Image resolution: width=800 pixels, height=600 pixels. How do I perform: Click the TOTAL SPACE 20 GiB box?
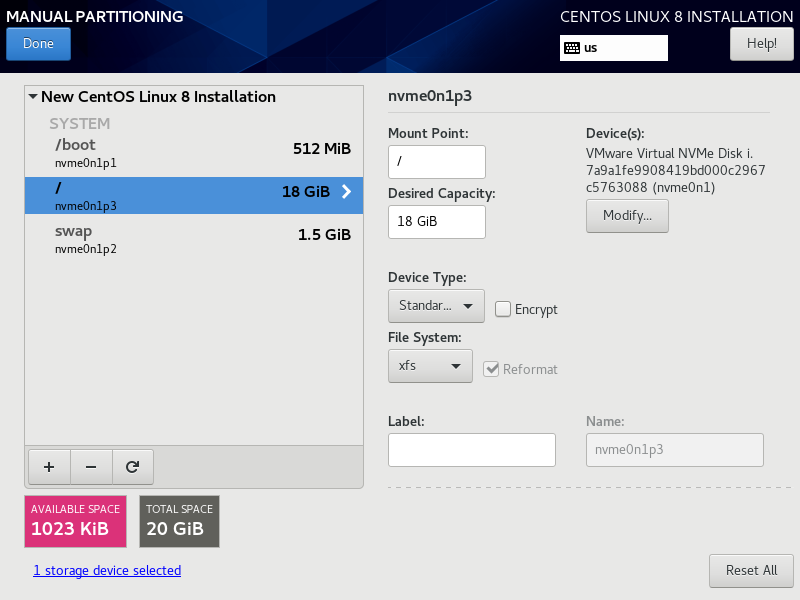click(x=180, y=521)
